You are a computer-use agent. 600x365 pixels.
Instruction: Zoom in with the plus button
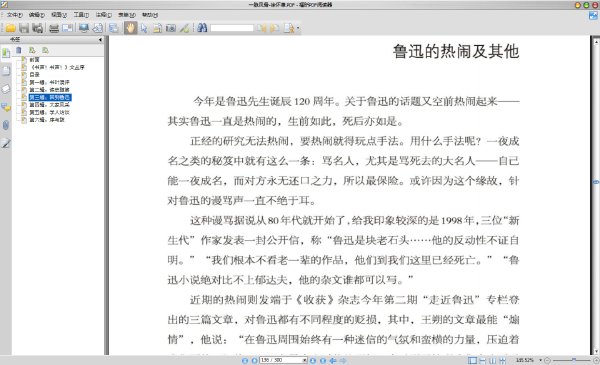pos(596,360)
